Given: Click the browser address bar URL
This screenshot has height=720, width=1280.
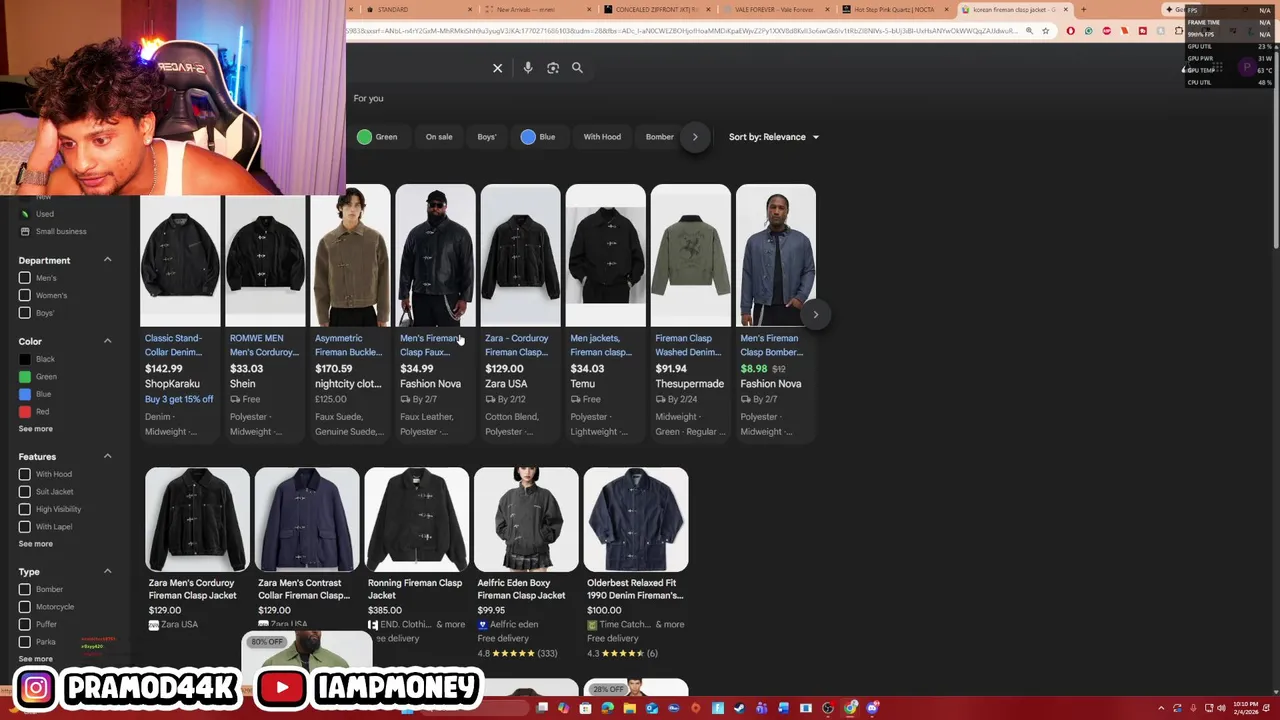Looking at the screenshot, I should [680, 31].
